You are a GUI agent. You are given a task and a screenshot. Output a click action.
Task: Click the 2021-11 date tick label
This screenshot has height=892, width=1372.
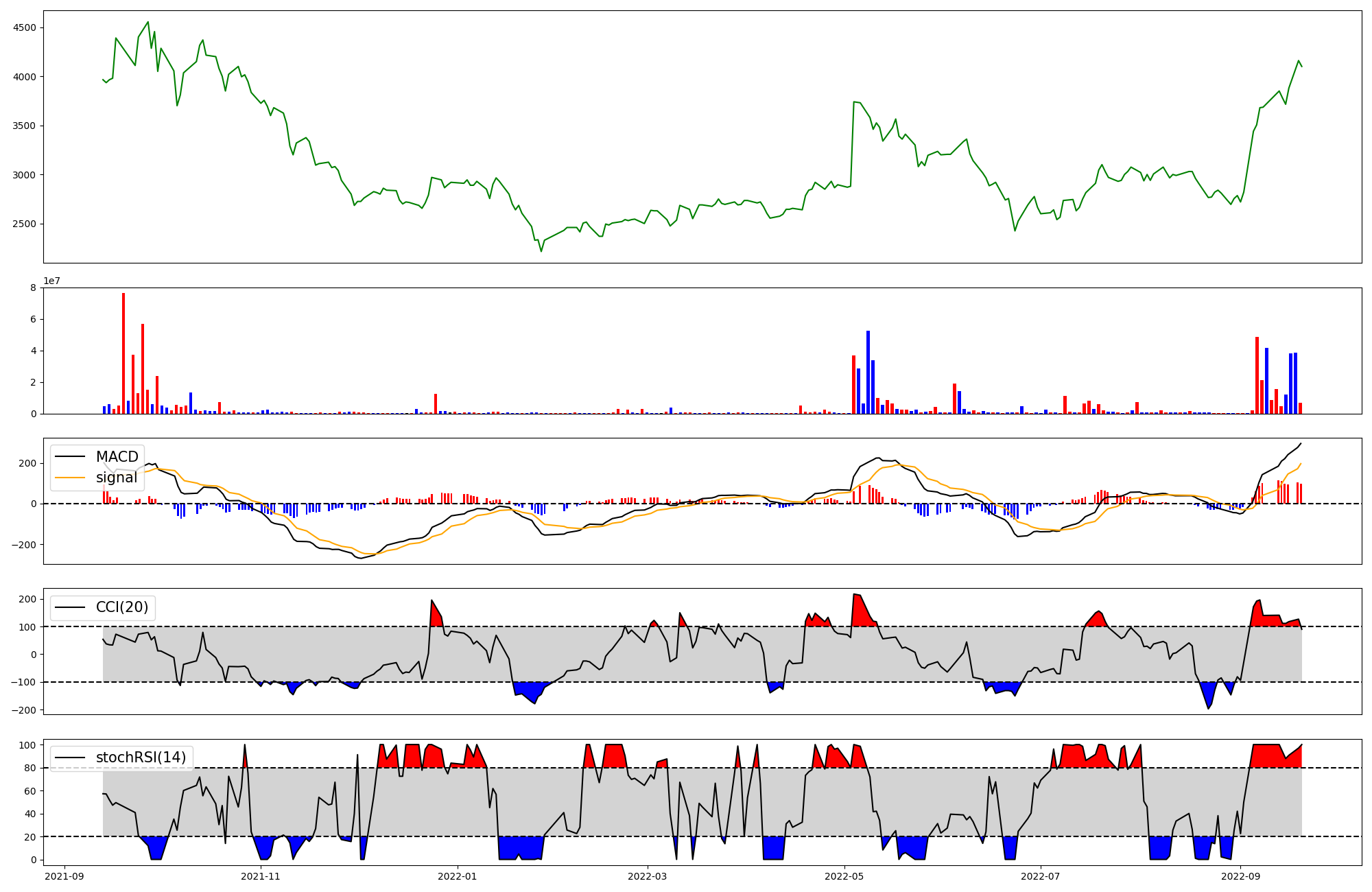pos(261,876)
